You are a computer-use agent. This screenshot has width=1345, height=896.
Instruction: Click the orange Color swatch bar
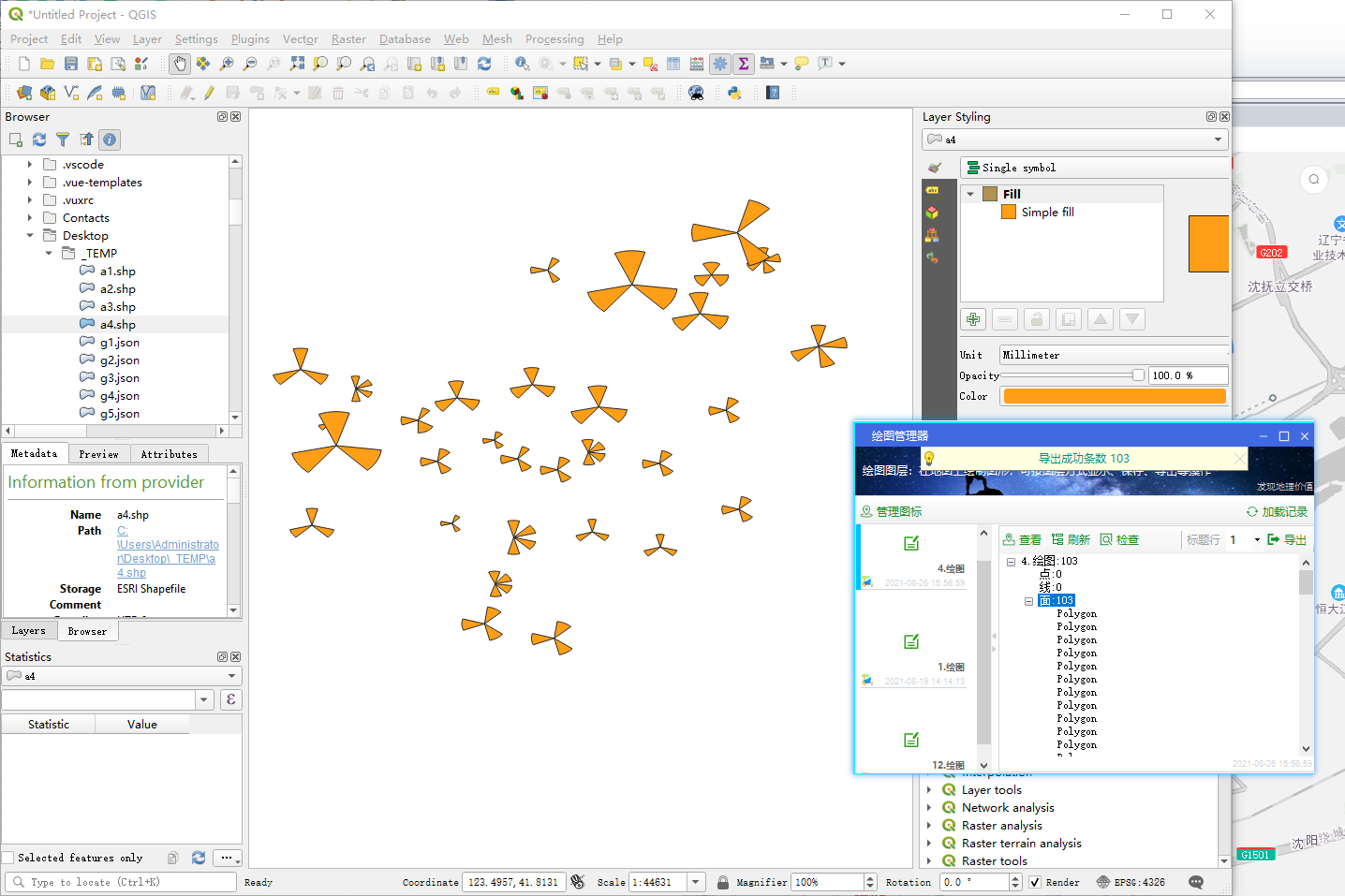[1115, 396]
